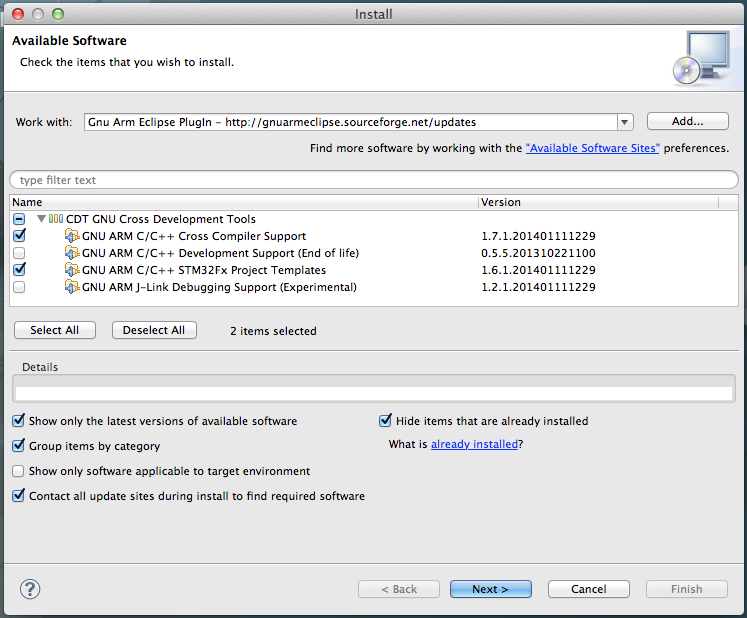The height and width of the screenshot is (618, 747).
Task: Click the type filter text field
Action: coord(374,180)
